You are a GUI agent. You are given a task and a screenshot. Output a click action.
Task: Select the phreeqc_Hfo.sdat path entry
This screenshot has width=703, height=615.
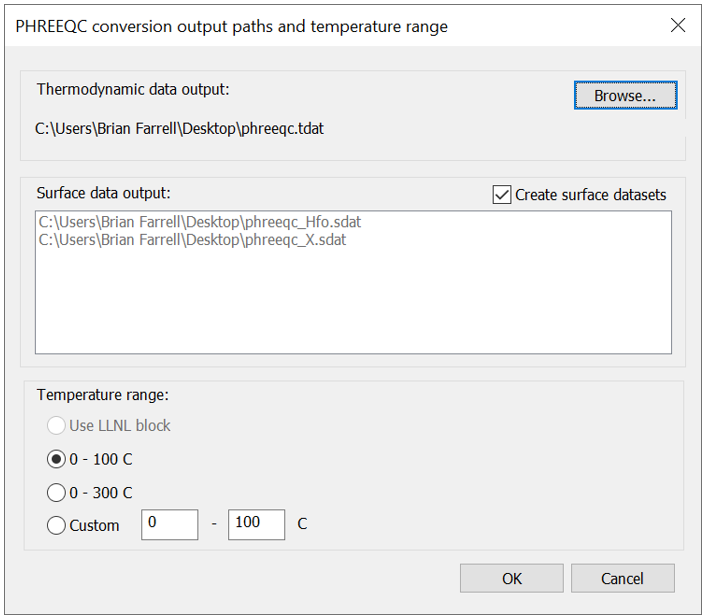(x=200, y=222)
